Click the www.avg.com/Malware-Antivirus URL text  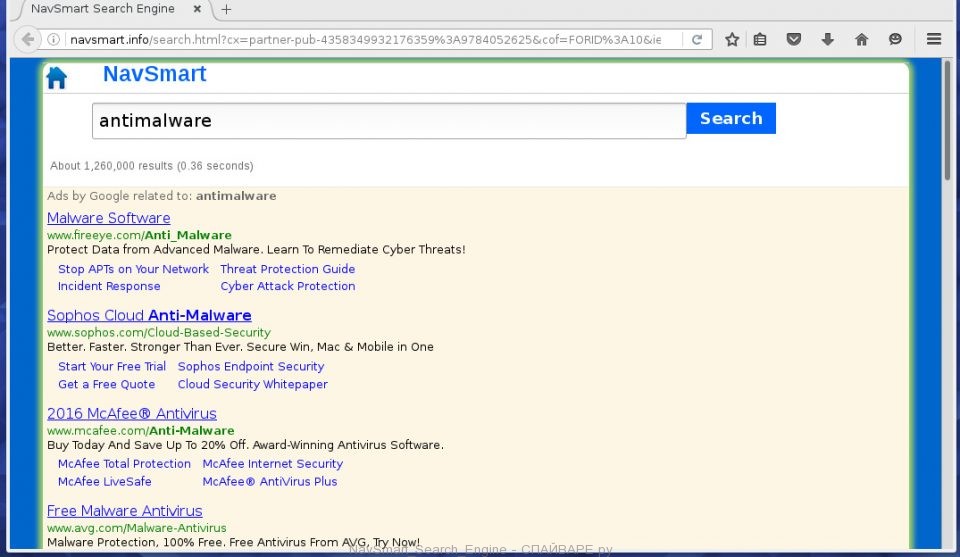[137, 528]
